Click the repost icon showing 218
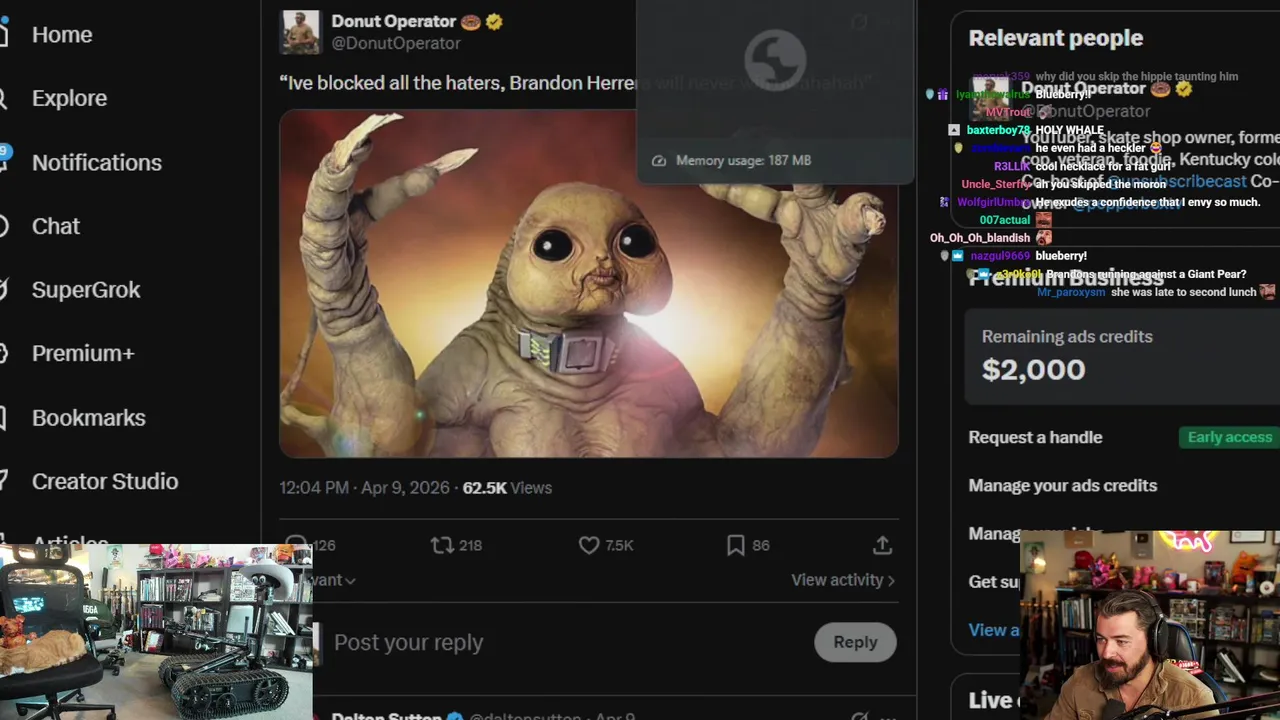The height and width of the screenshot is (720, 1280). tap(442, 545)
